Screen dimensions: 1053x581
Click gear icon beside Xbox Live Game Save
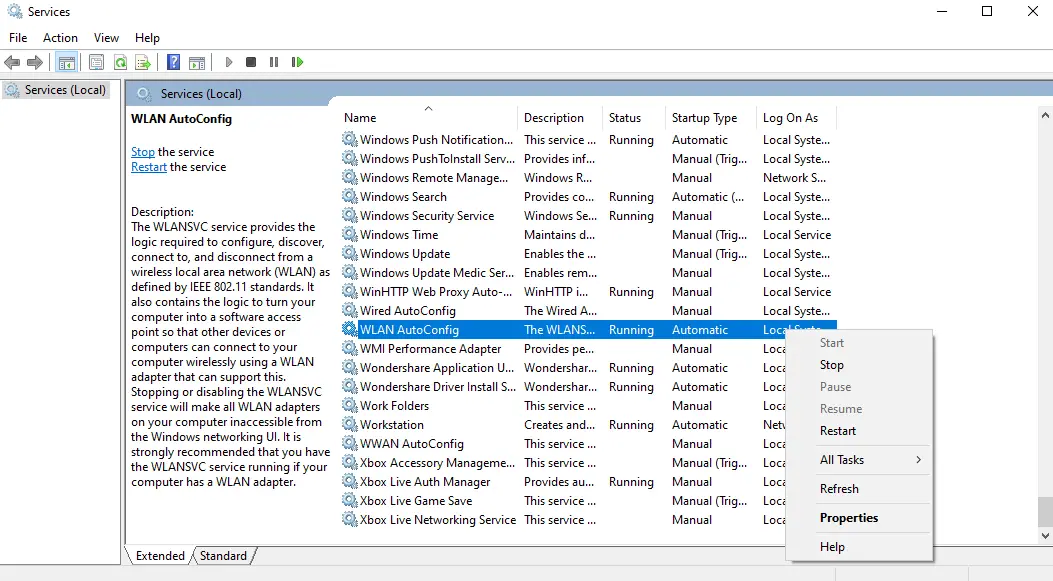(349, 500)
